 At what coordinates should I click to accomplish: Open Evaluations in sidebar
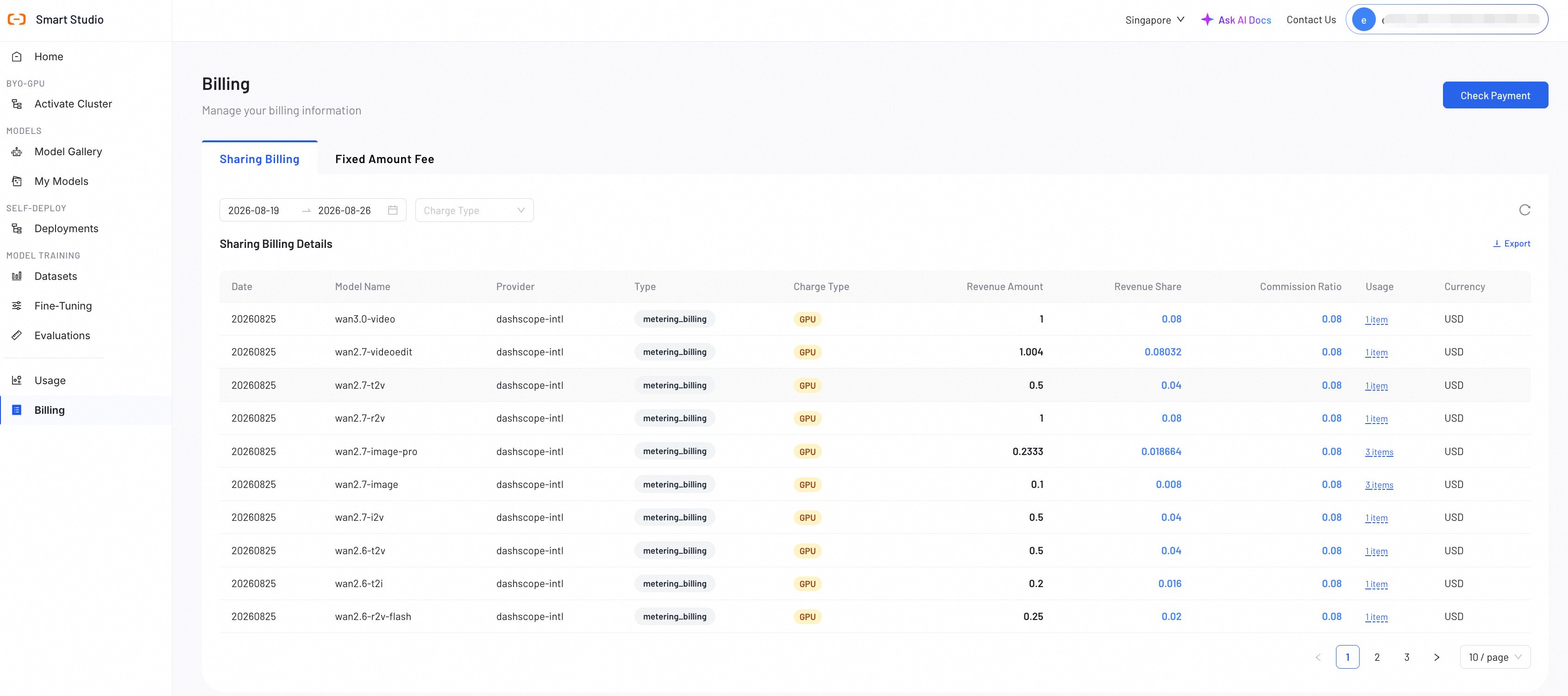click(x=62, y=335)
